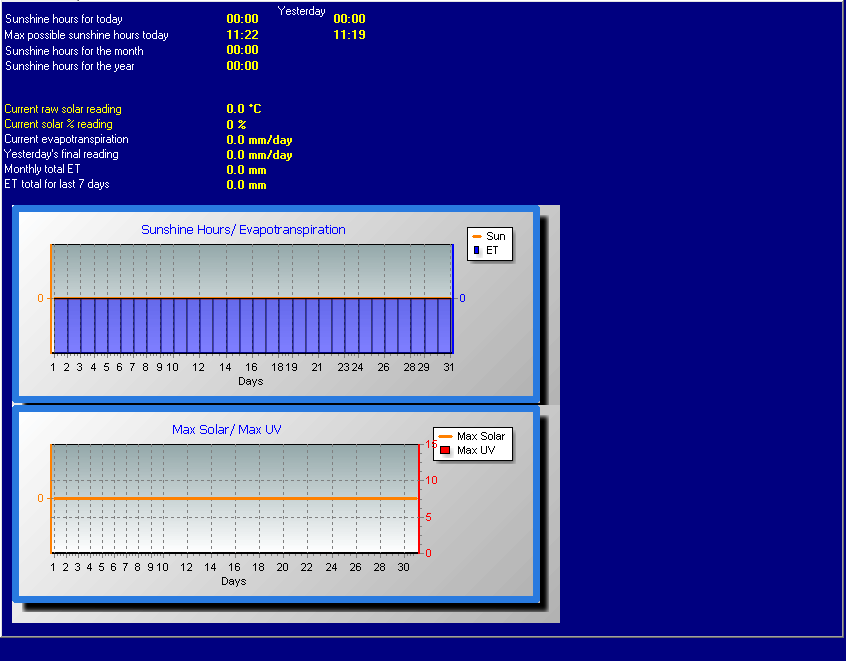Click day 14 on the sunshine chart axis
The width and height of the screenshot is (846, 661).
pyautogui.click(x=225, y=367)
